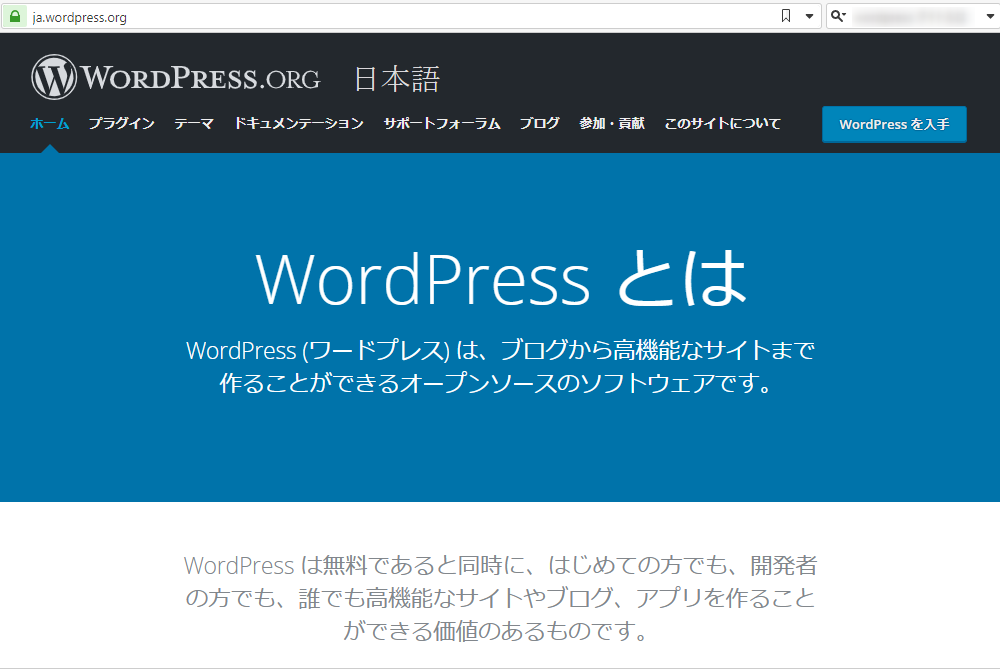1000x669 pixels.
Task: Click the bookmark icon in address bar
Action: point(786,16)
